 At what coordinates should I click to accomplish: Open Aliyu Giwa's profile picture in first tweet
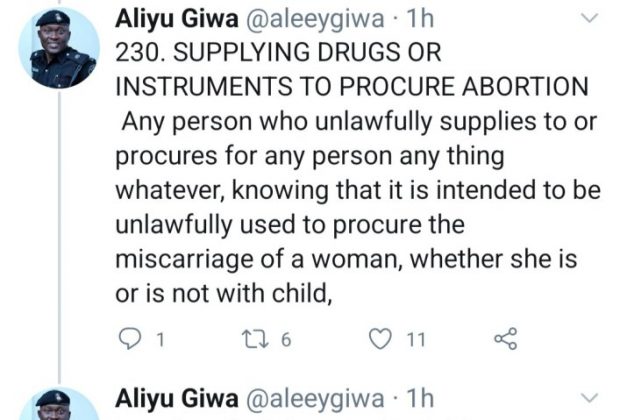tap(59, 48)
